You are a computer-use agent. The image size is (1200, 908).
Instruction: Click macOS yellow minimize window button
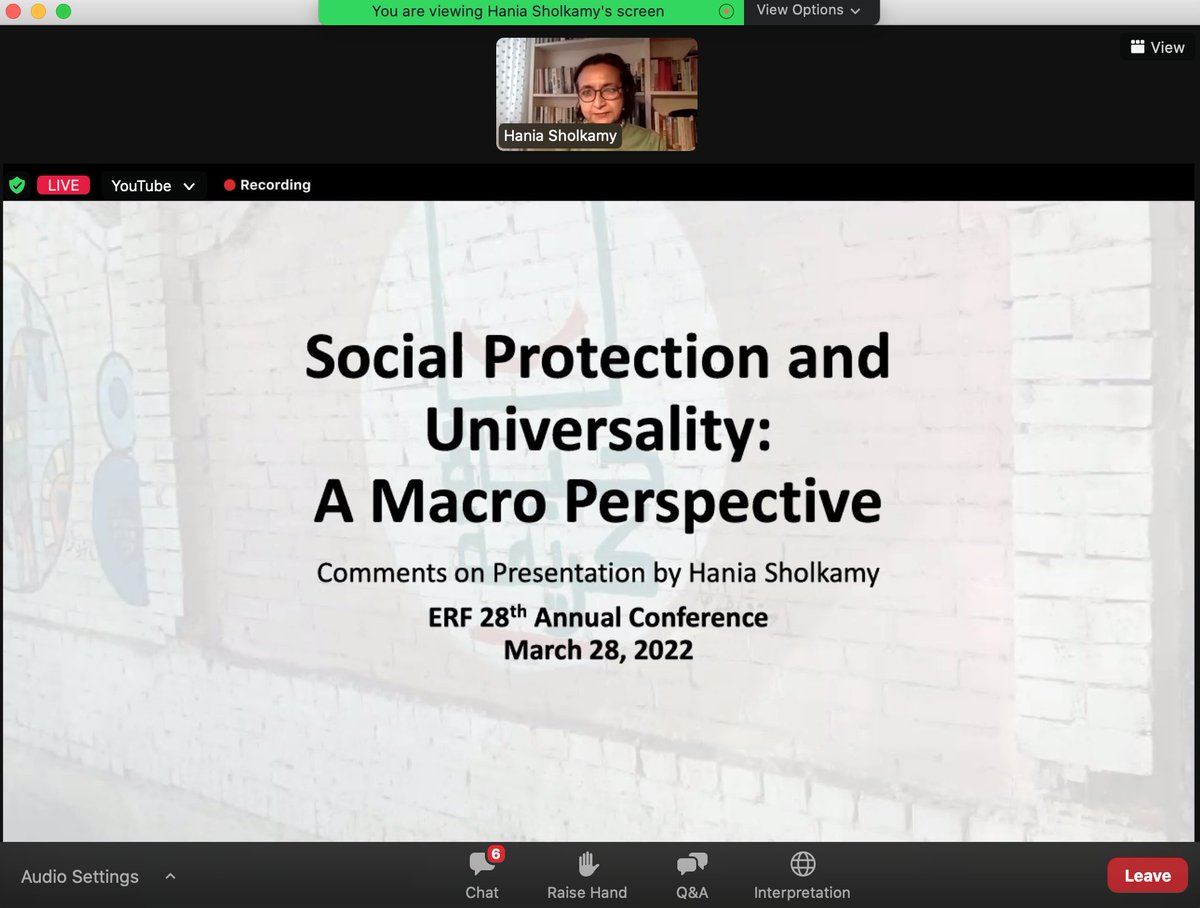[x=39, y=12]
